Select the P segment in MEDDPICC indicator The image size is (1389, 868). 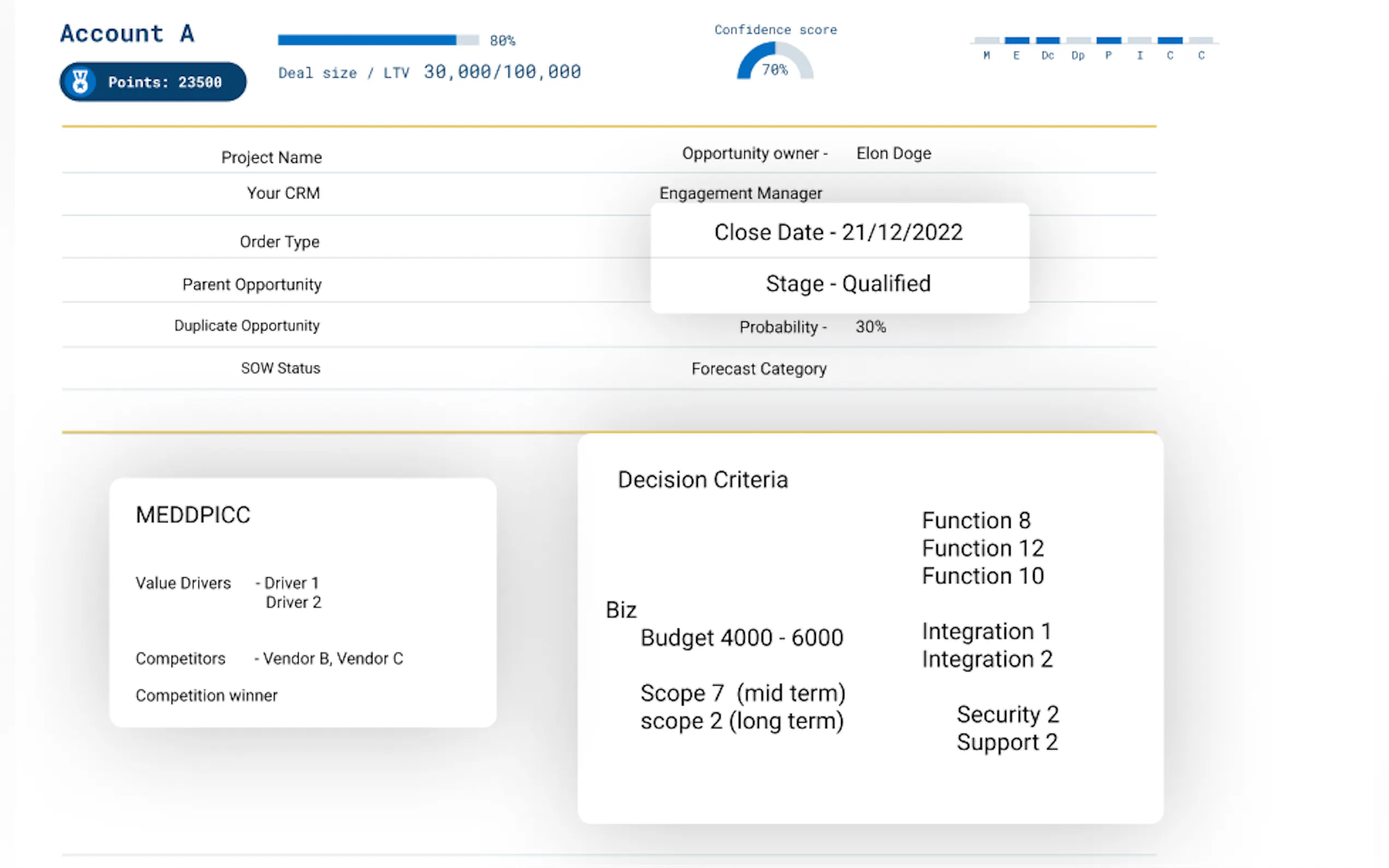point(1108,41)
